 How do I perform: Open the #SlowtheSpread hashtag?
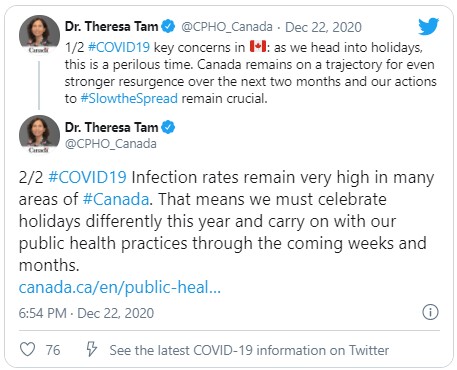point(129,99)
